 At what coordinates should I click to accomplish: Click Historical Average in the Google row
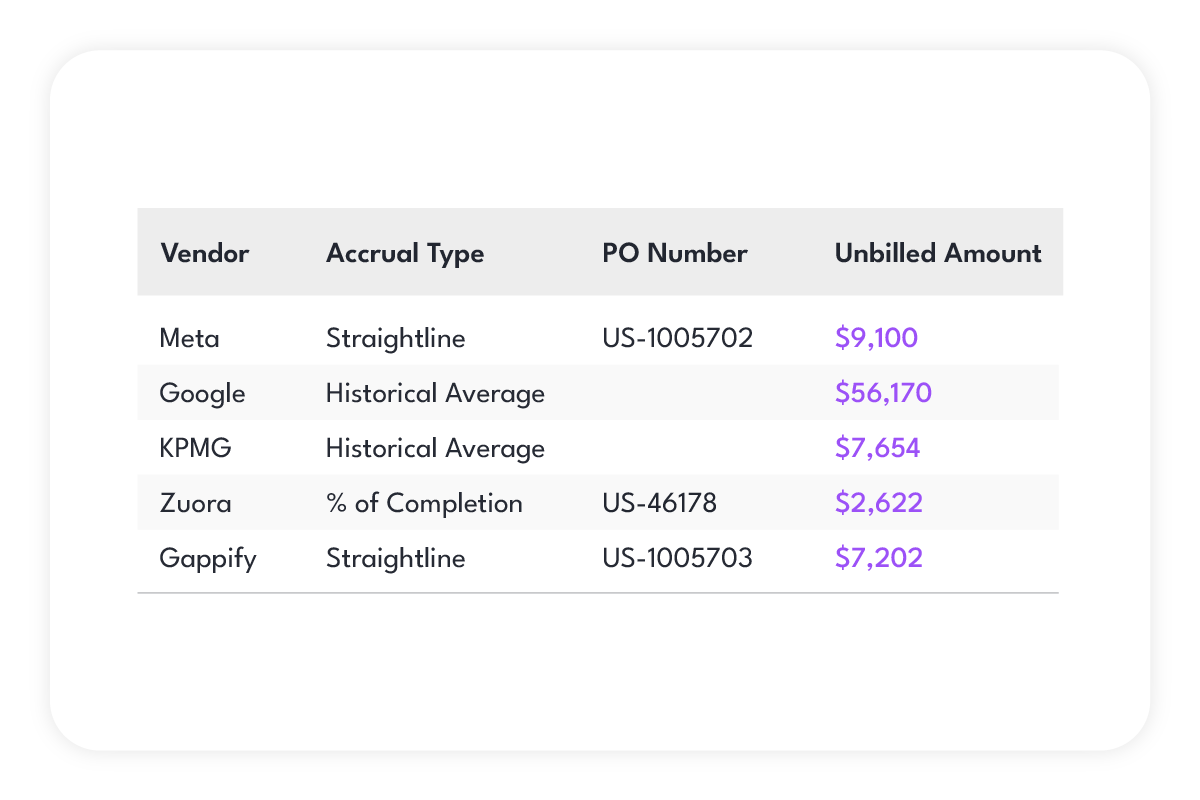click(x=435, y=394)
